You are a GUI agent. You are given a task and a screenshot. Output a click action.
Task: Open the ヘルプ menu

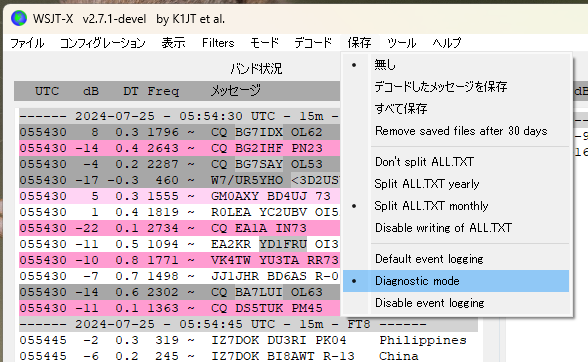(447, 43)
